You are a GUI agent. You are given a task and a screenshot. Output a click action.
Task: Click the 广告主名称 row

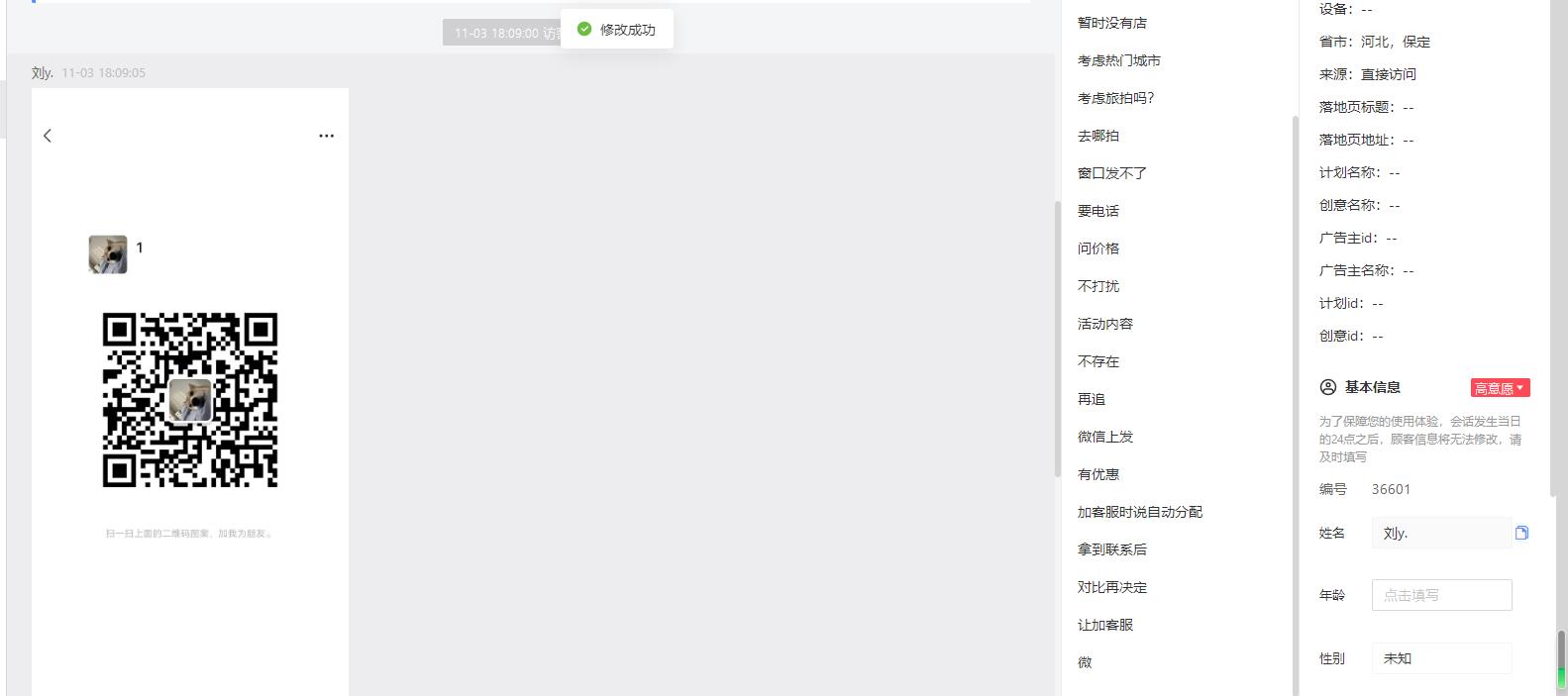[1367, 270]
